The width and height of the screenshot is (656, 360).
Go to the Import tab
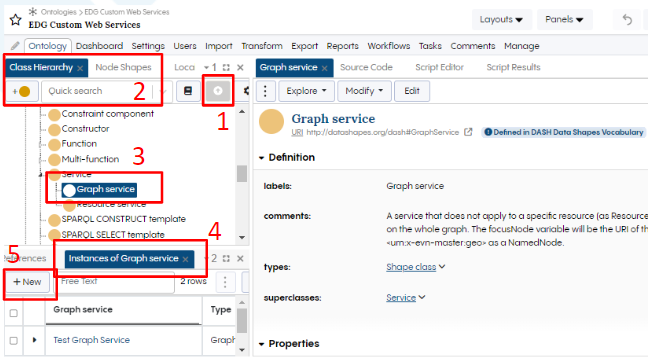tap(219, 46)
